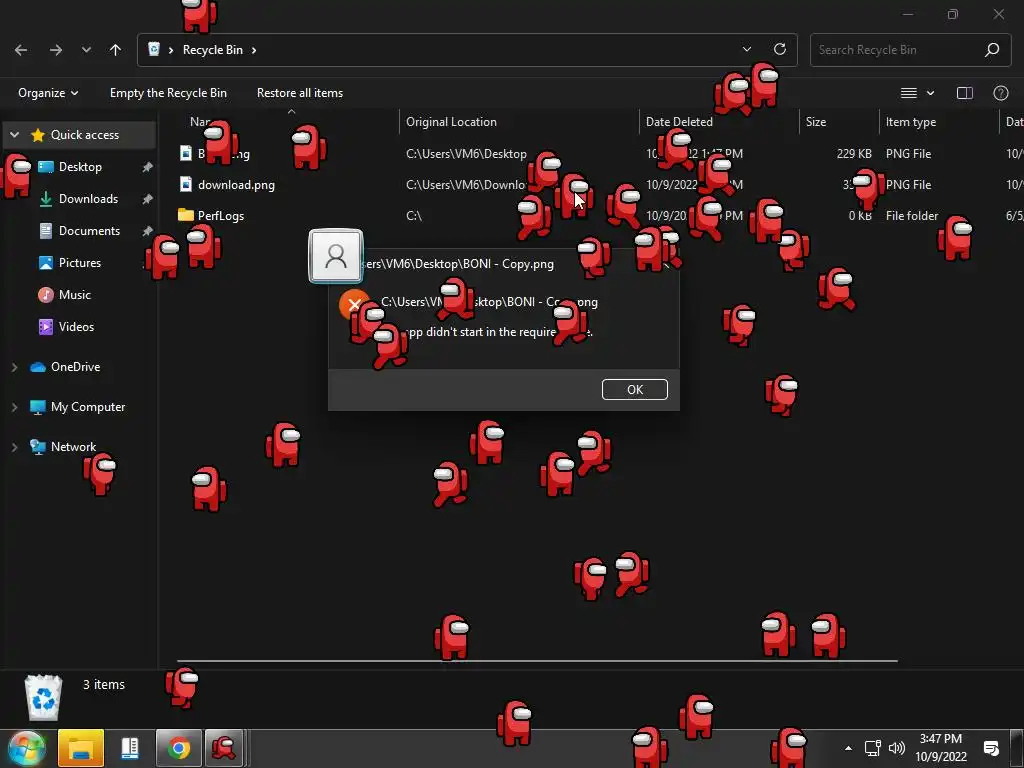Image resolution: width=1024 pixels, height=768 pixels.
Task: Open the Organize menu
Action: click(48, 93)
